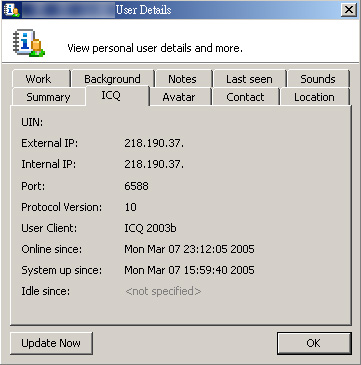Click the System up since: label
The width and height of the screenshot is (361, 365).
click(x=61, y=270)
